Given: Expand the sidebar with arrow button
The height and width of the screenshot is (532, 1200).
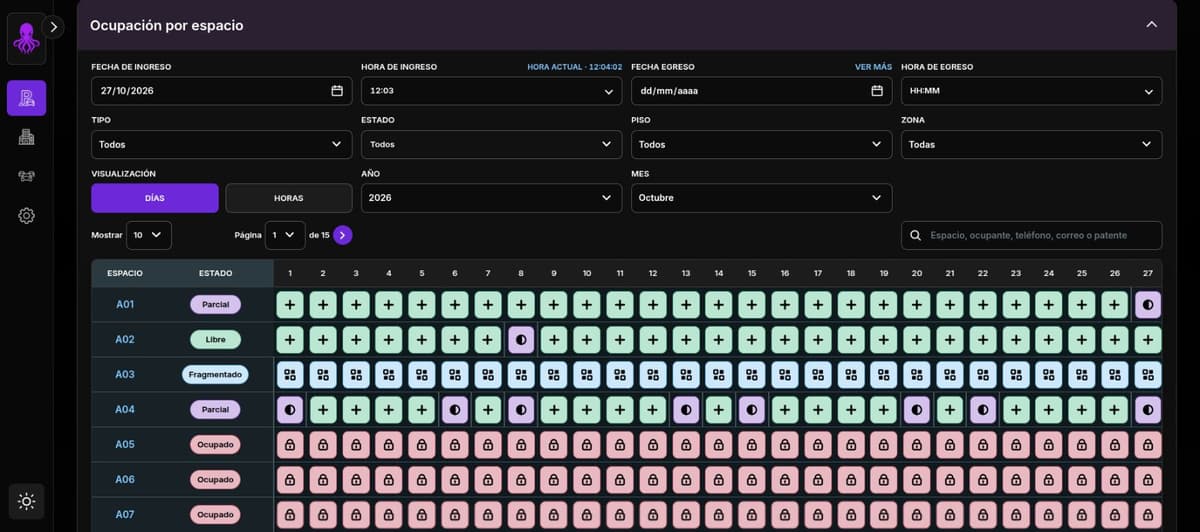Looking at the screenshot, I should coord(53,27).
